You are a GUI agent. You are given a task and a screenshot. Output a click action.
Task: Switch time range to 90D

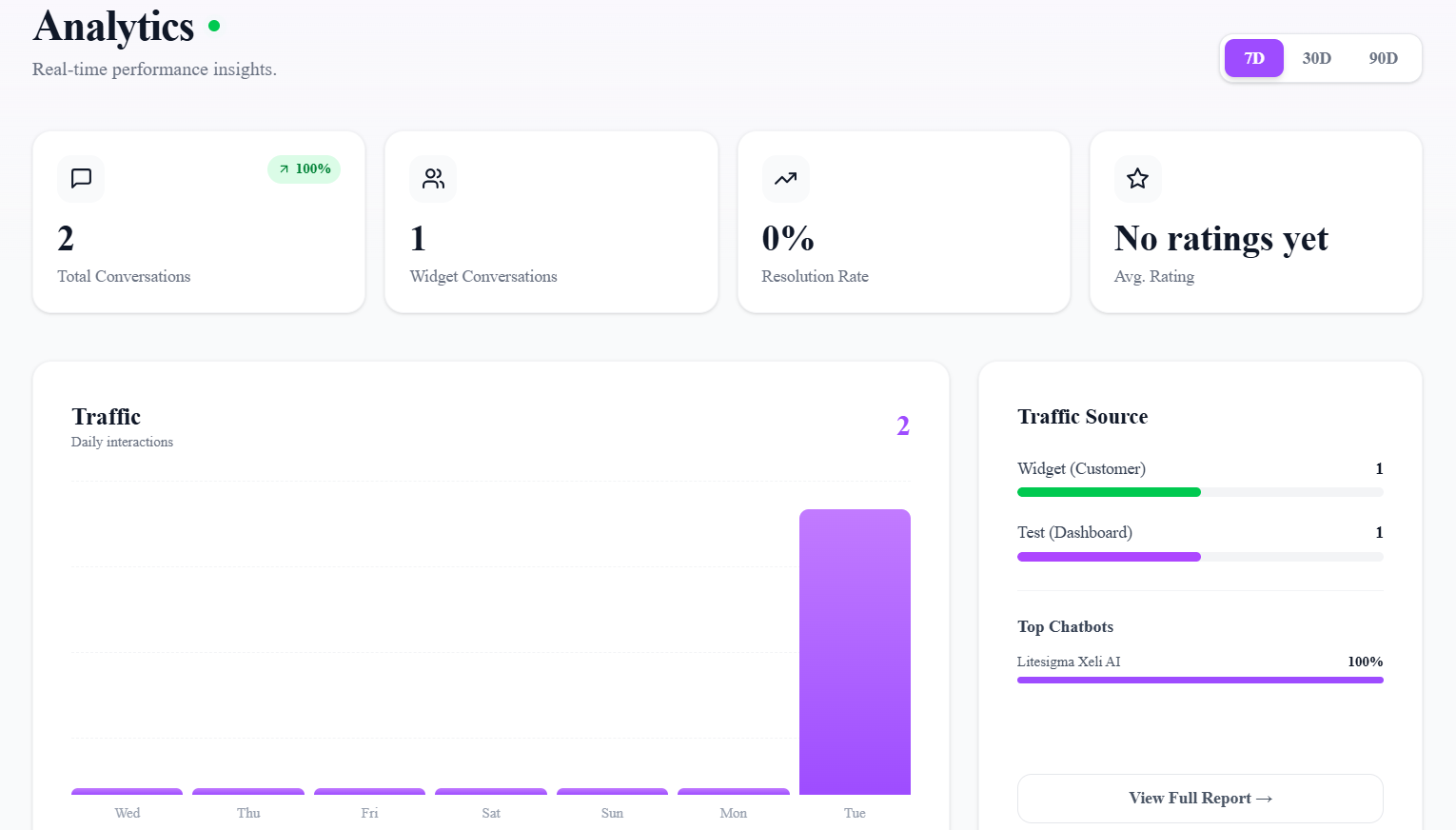pyautogui.click(x=1383, y=58)
